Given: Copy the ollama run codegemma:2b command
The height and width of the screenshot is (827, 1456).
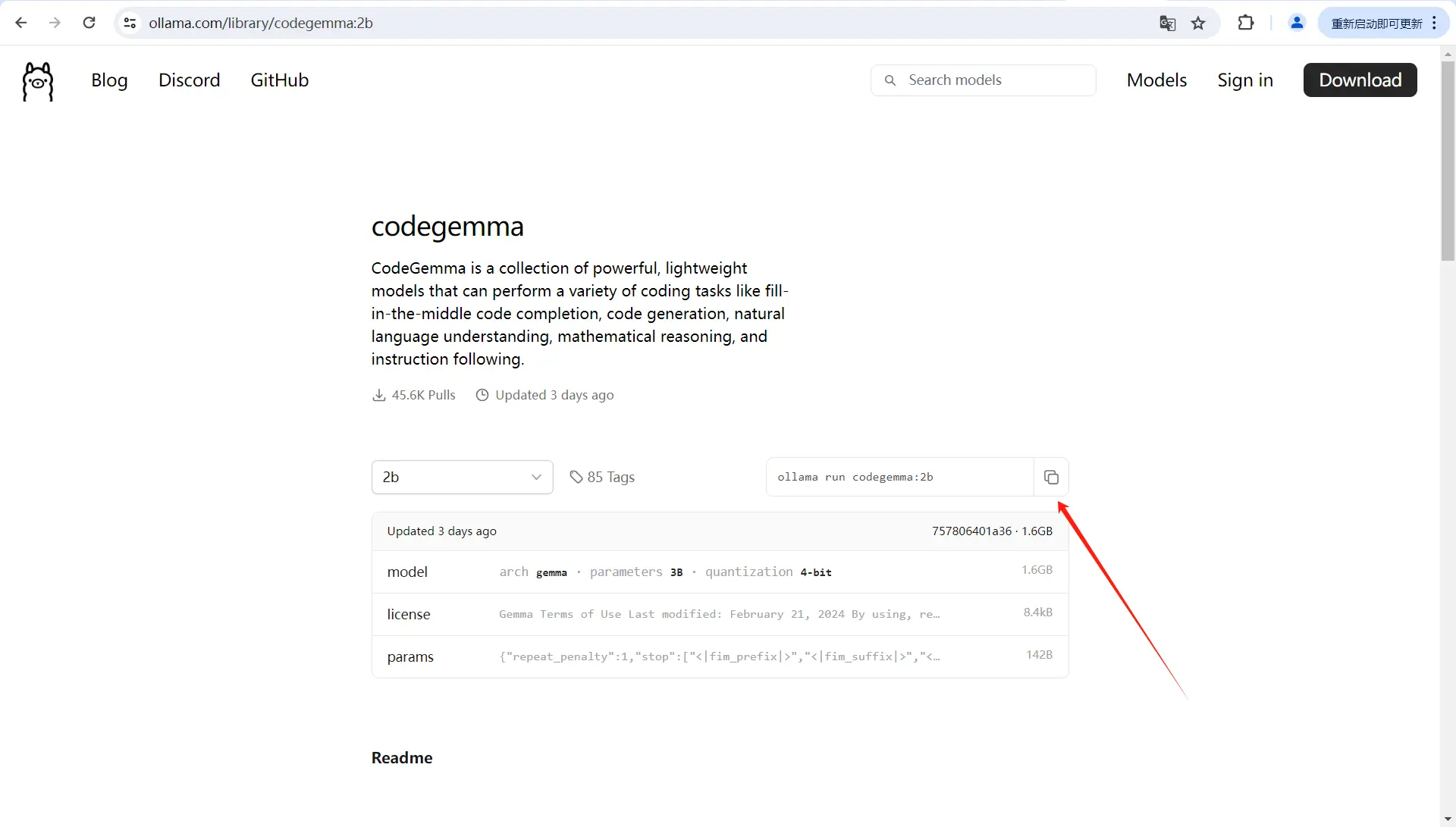Looking at the screenshot, I should point(1051,477).
